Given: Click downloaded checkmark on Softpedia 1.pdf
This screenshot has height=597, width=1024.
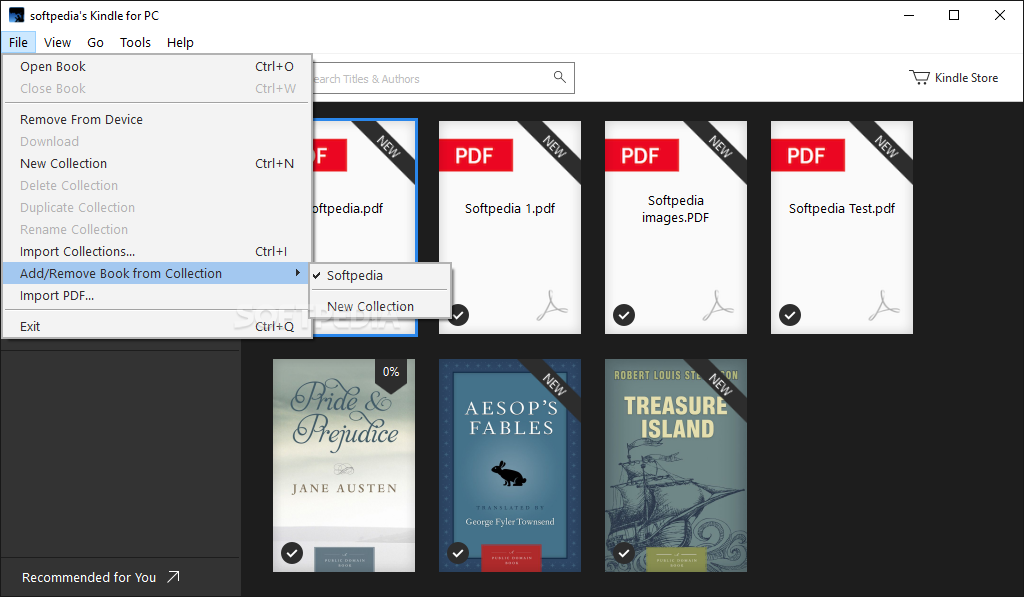Looking at the screenshot, I should (x=458, y=315).
